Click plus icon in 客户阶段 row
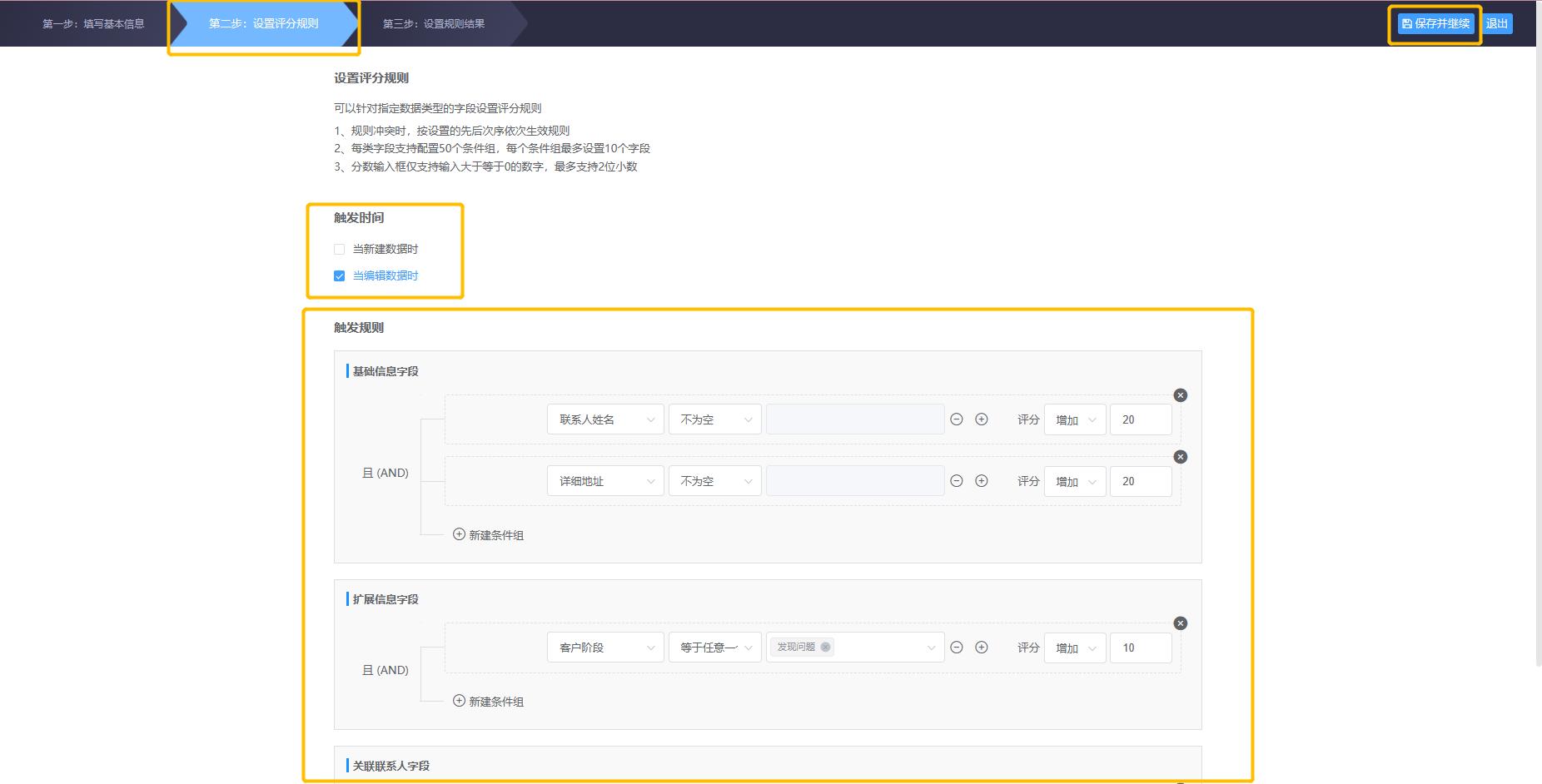This screenshot has width=1542, height=784. click(x=982, y=648)
